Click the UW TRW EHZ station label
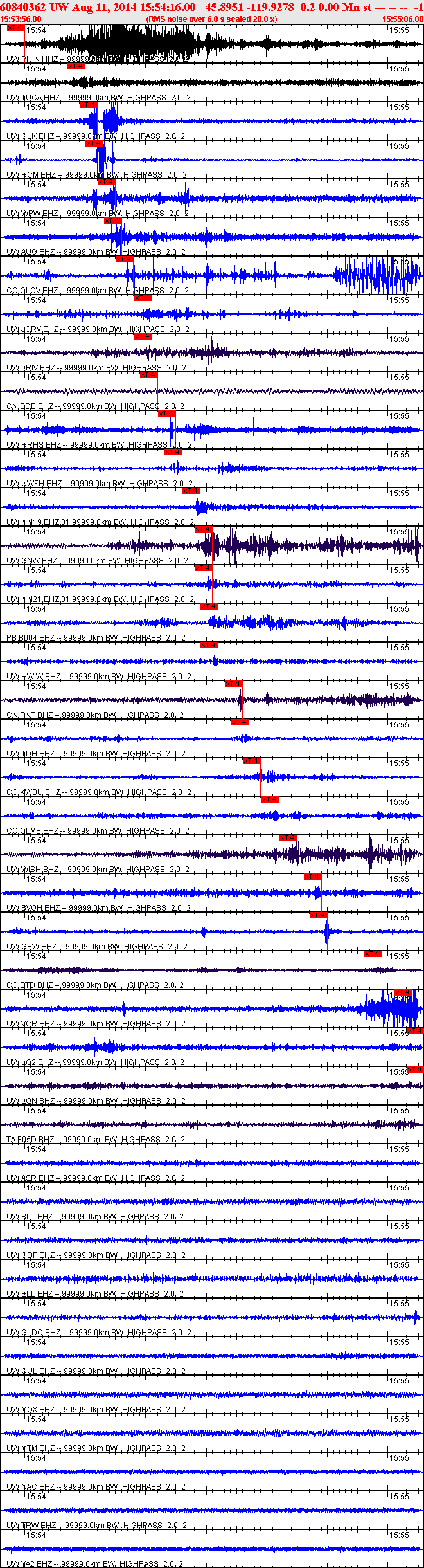 97,1526
